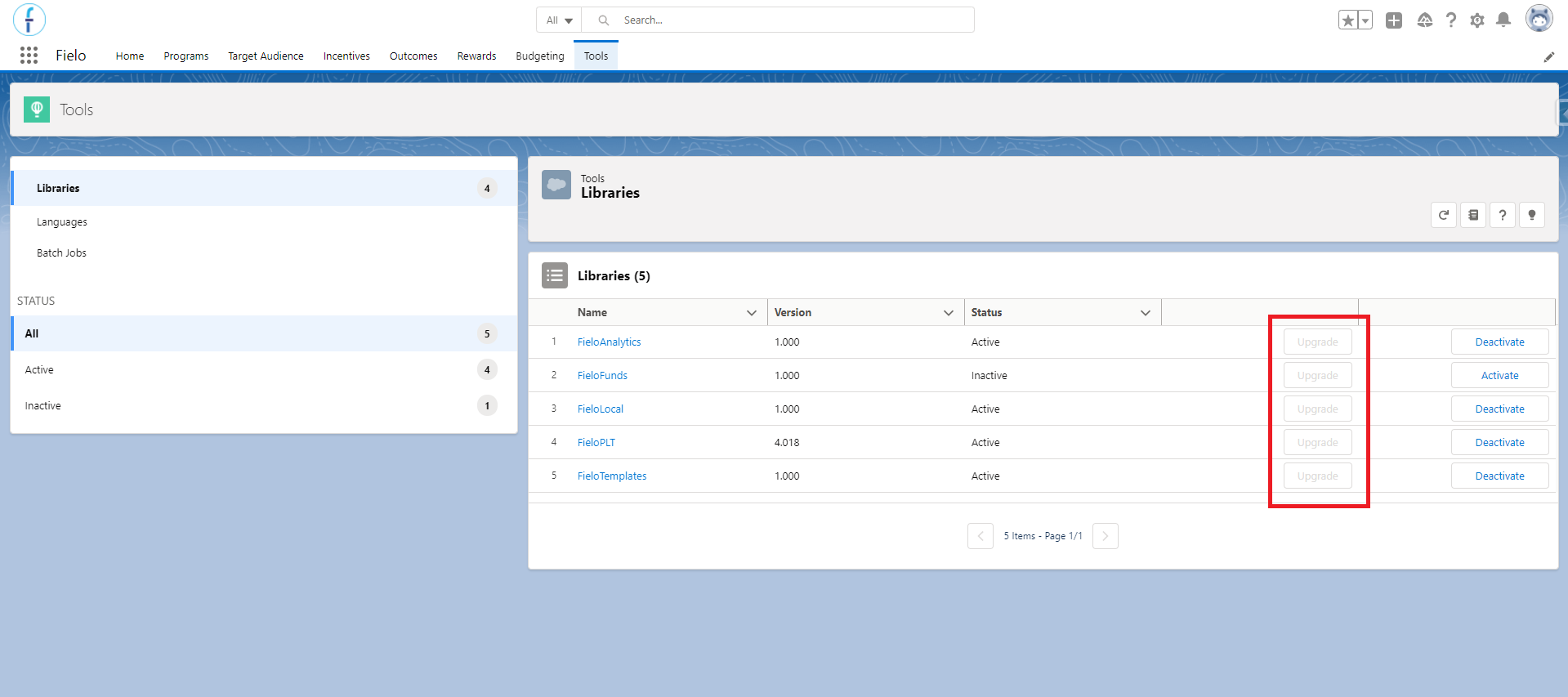Click Upgrade for FieloFunds

click(x=1318, y=376)
